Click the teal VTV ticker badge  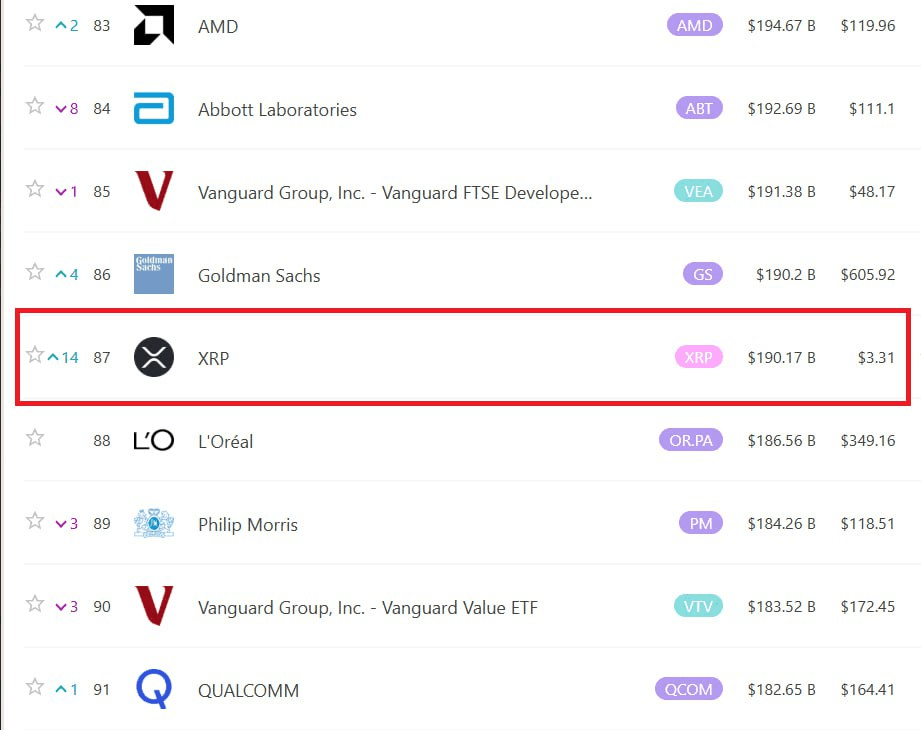pos(698,606)
